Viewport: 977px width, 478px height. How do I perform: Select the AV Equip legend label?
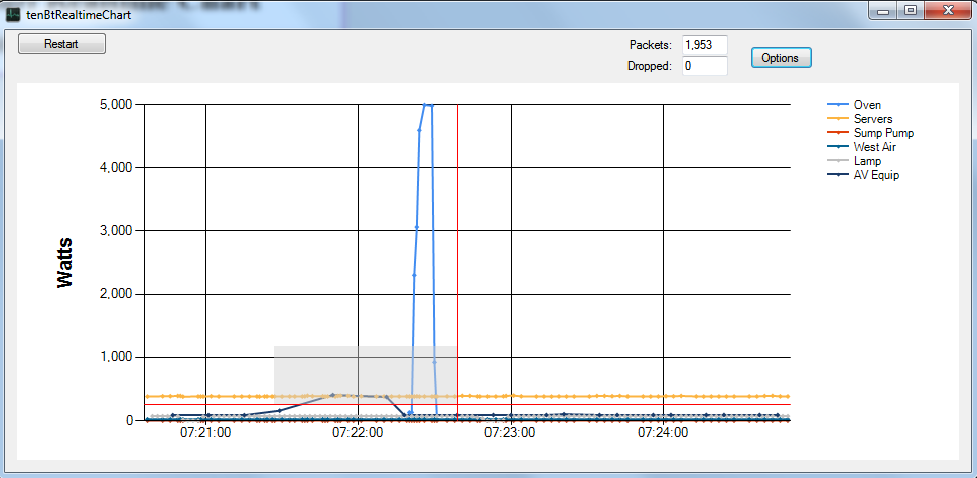[876, 174]
